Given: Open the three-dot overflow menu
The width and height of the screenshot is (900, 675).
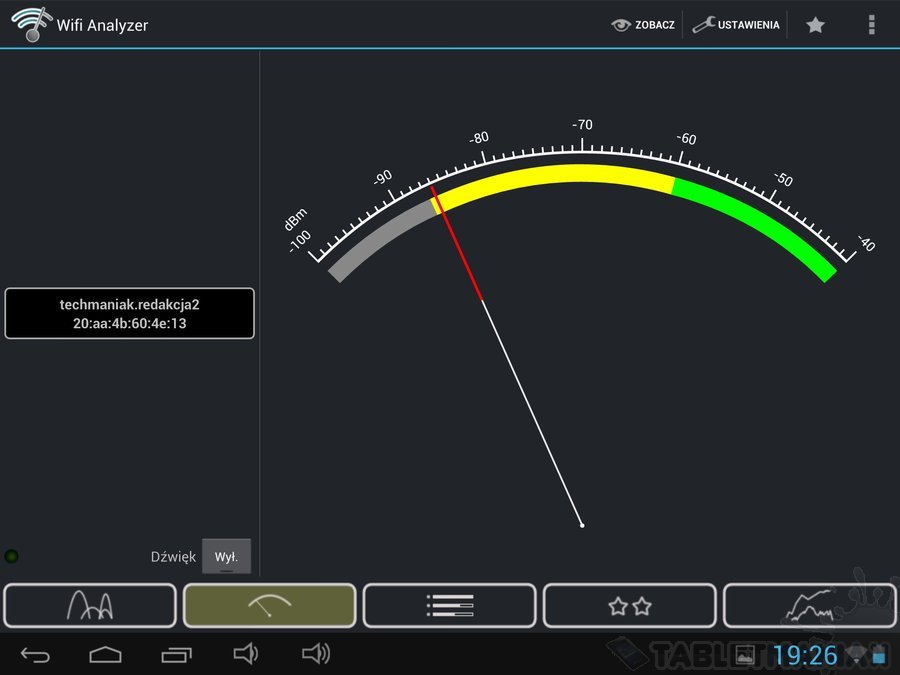Looking at the screenshot, I should [x=871, y=25].
